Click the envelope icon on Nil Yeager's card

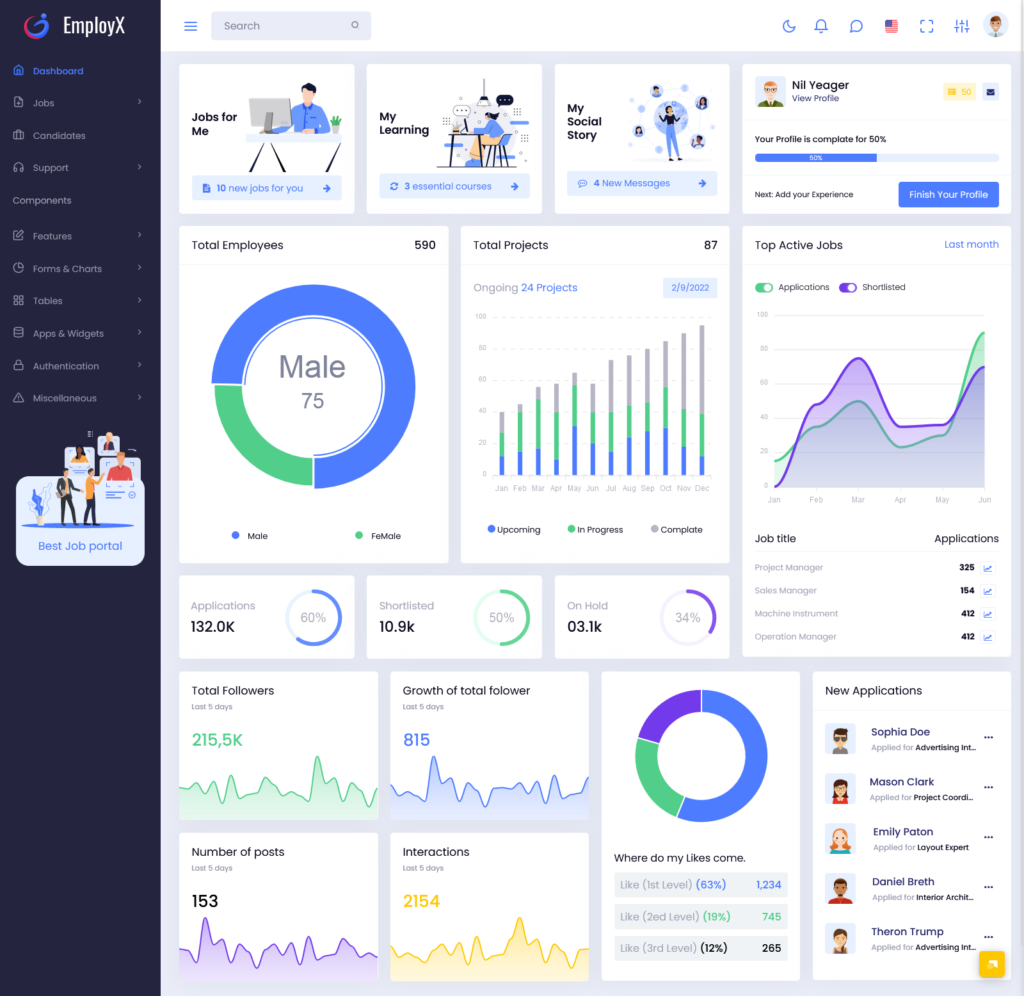click(990, 91)
